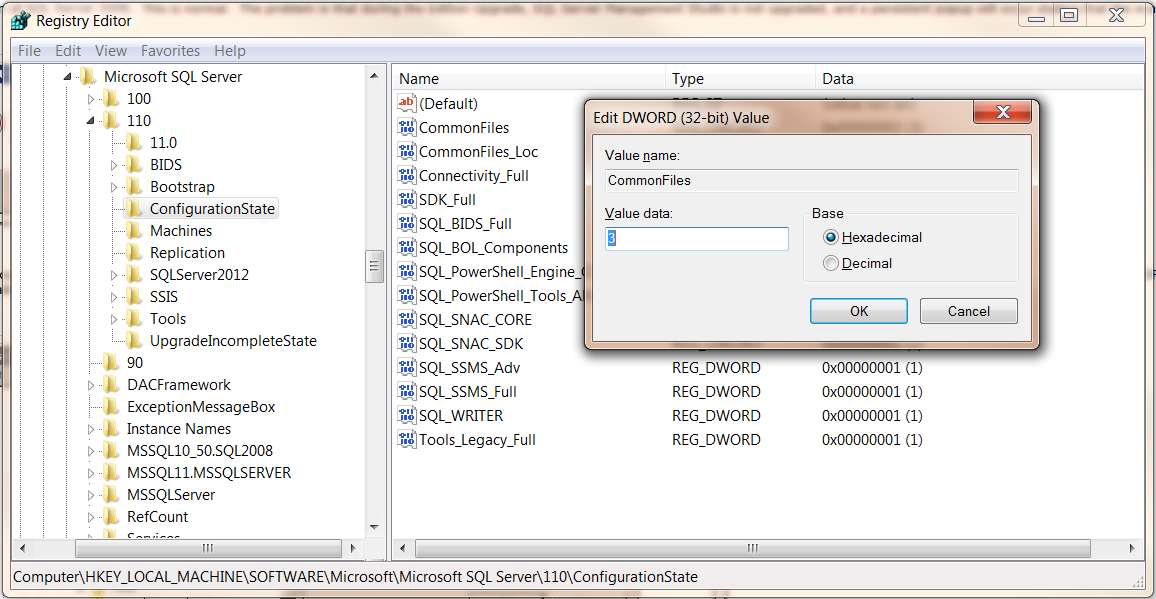Click the Tools_Legacy_Full DWORD icon
1156x599 pixels.
[407, 440]
